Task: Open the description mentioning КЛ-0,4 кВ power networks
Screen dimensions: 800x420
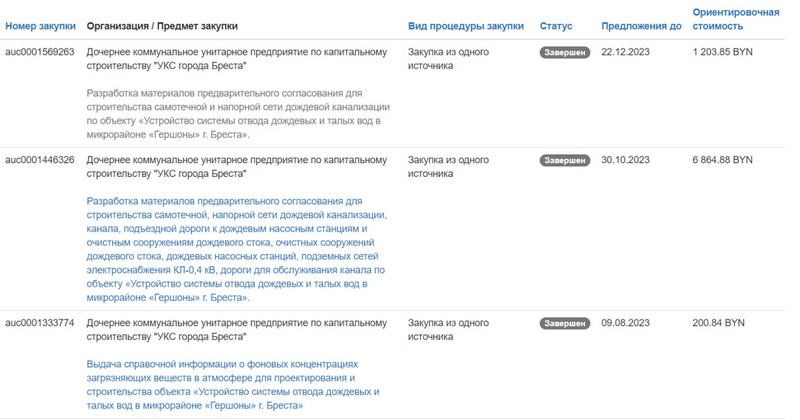Action: pos(238,256)
